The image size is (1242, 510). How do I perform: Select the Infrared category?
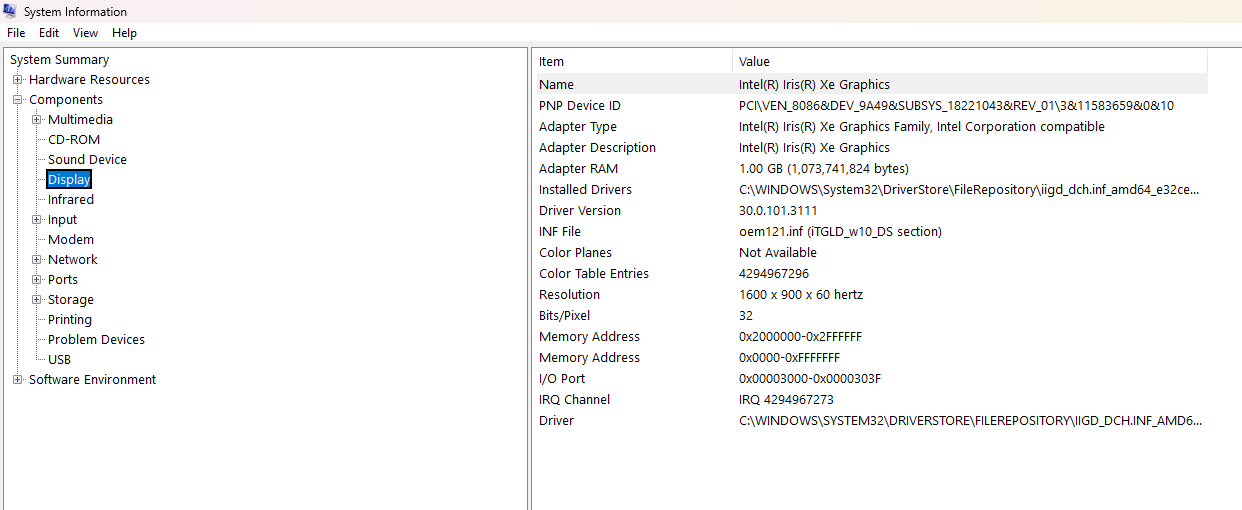coord(71,200)
